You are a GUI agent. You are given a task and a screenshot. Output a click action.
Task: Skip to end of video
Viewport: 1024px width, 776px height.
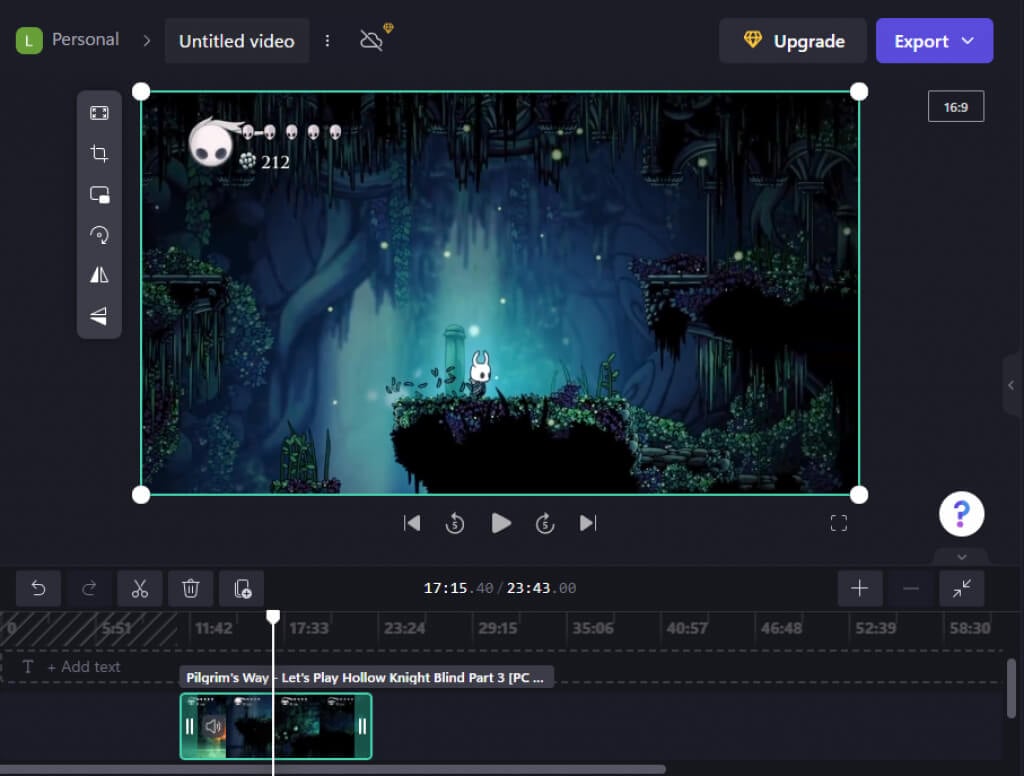588,523
